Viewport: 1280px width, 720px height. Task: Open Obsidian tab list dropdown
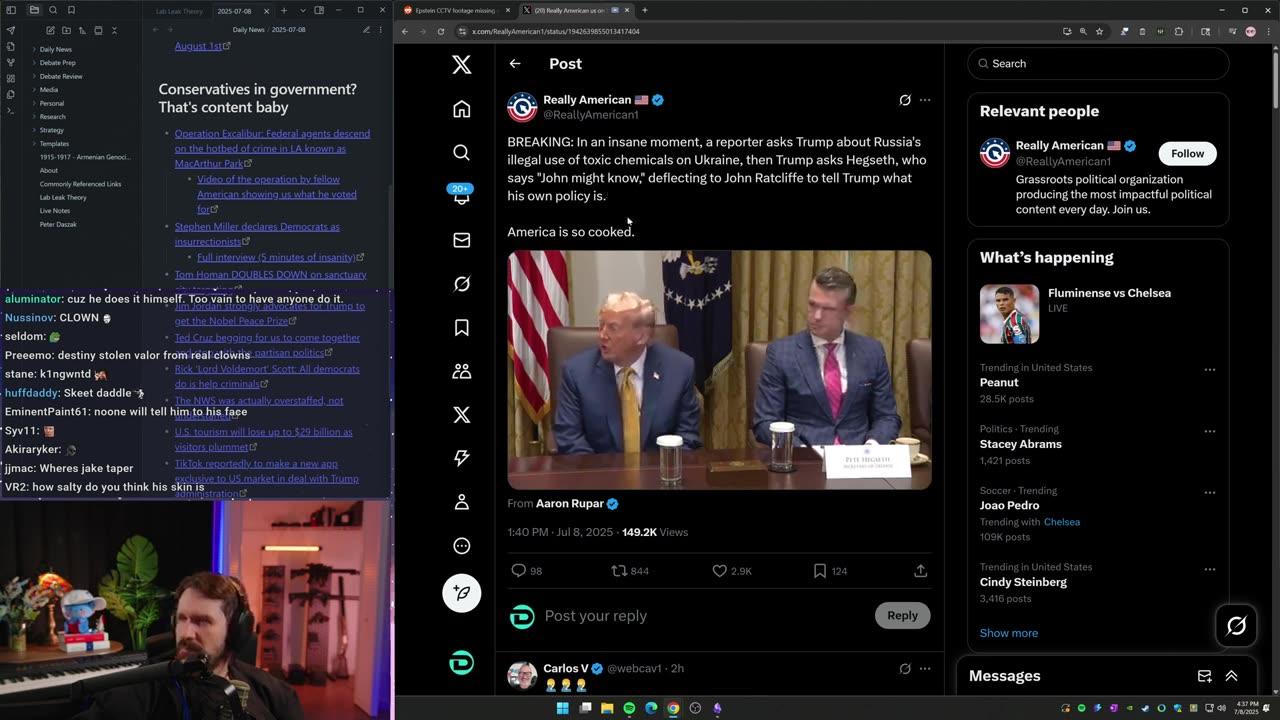click(302, 10)
